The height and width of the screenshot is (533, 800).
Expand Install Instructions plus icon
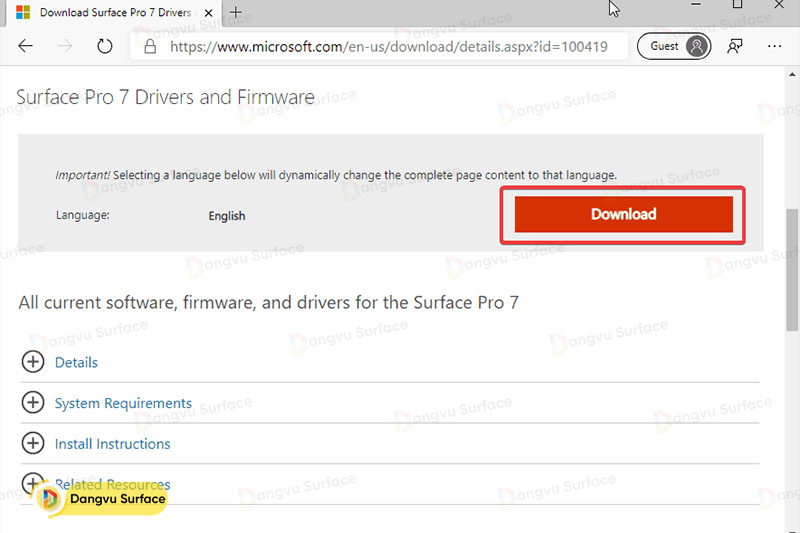point(33,443)
